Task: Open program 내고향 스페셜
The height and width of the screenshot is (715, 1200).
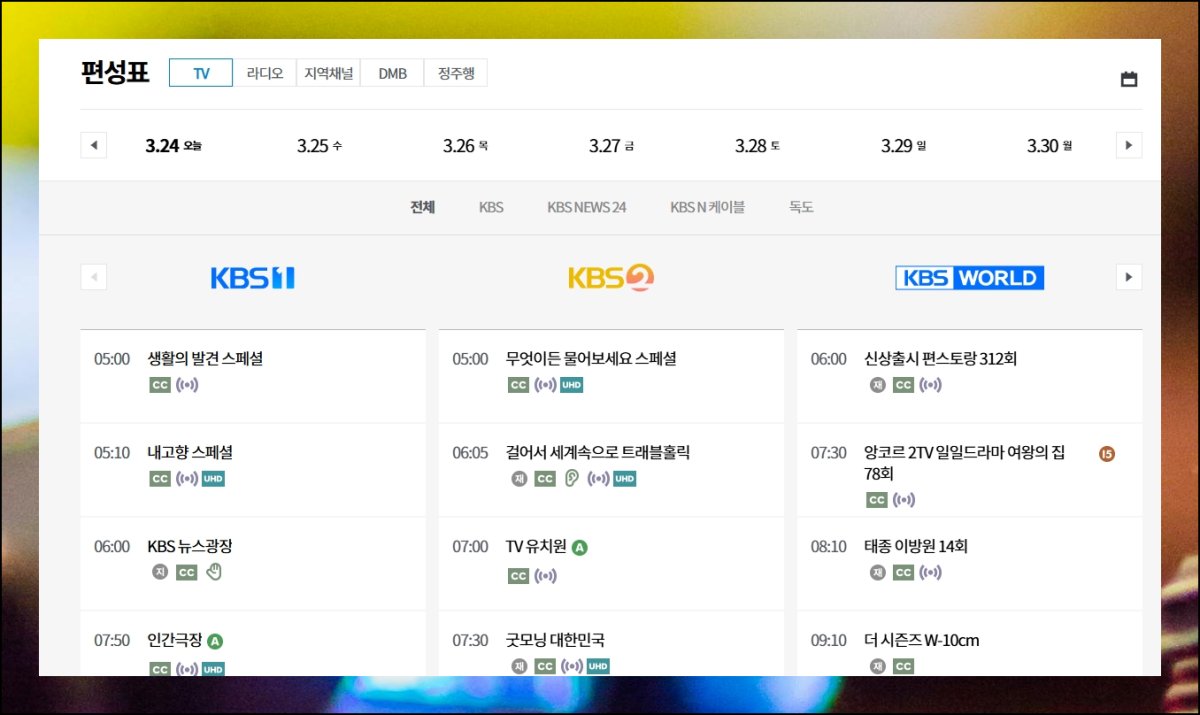Action: (190, 453)
